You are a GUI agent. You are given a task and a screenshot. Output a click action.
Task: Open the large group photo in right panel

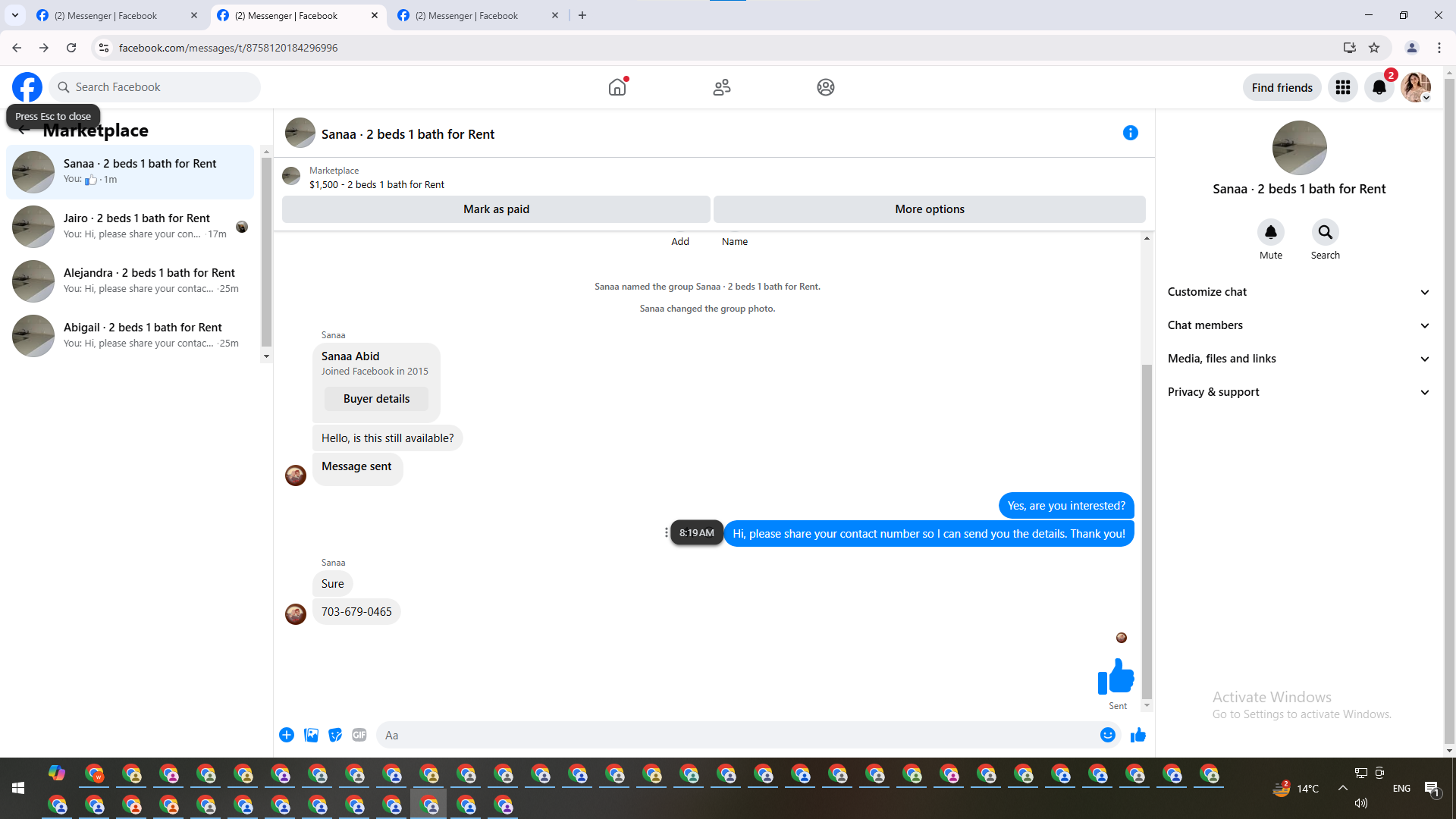[x=1299, y=148]
